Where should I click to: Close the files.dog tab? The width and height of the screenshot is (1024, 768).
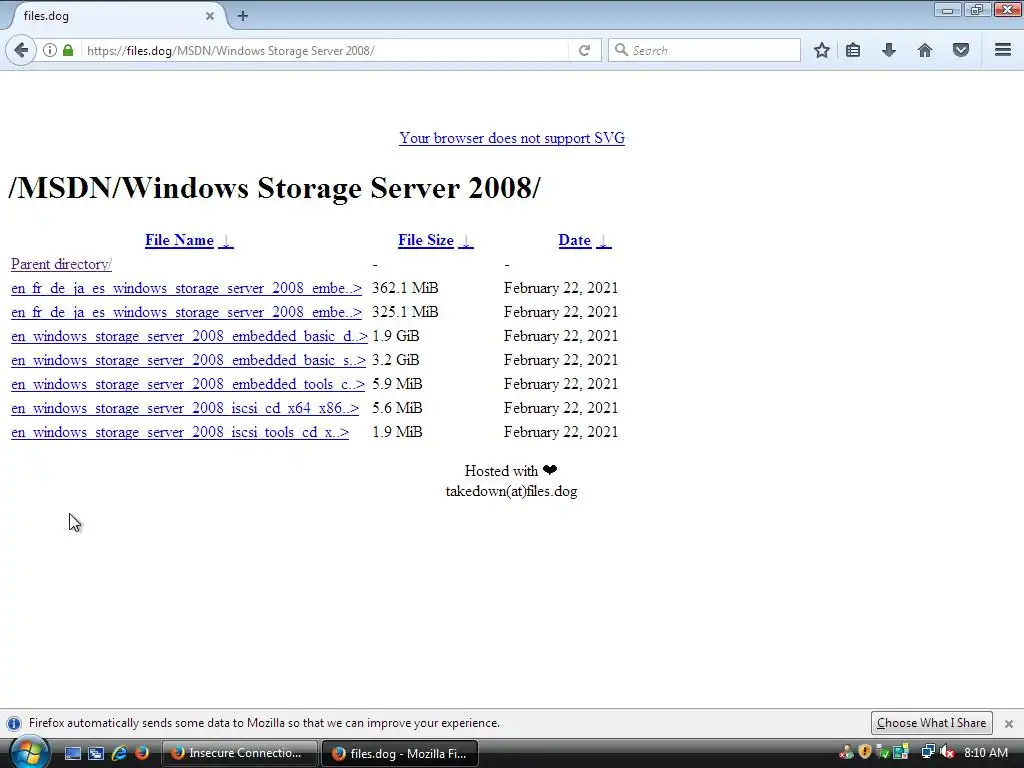[x=210, y=16]
